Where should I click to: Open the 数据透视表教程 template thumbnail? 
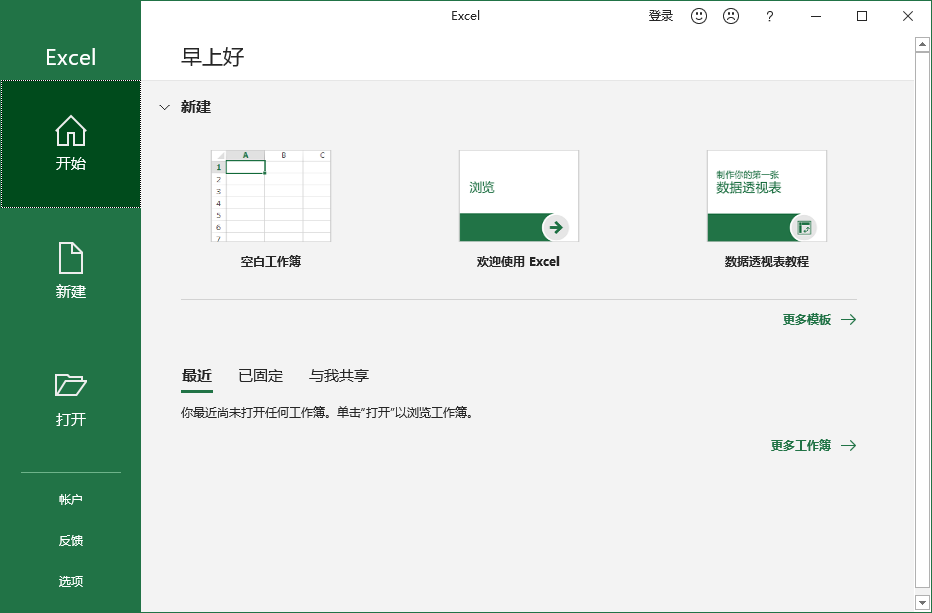click(767, 196)
